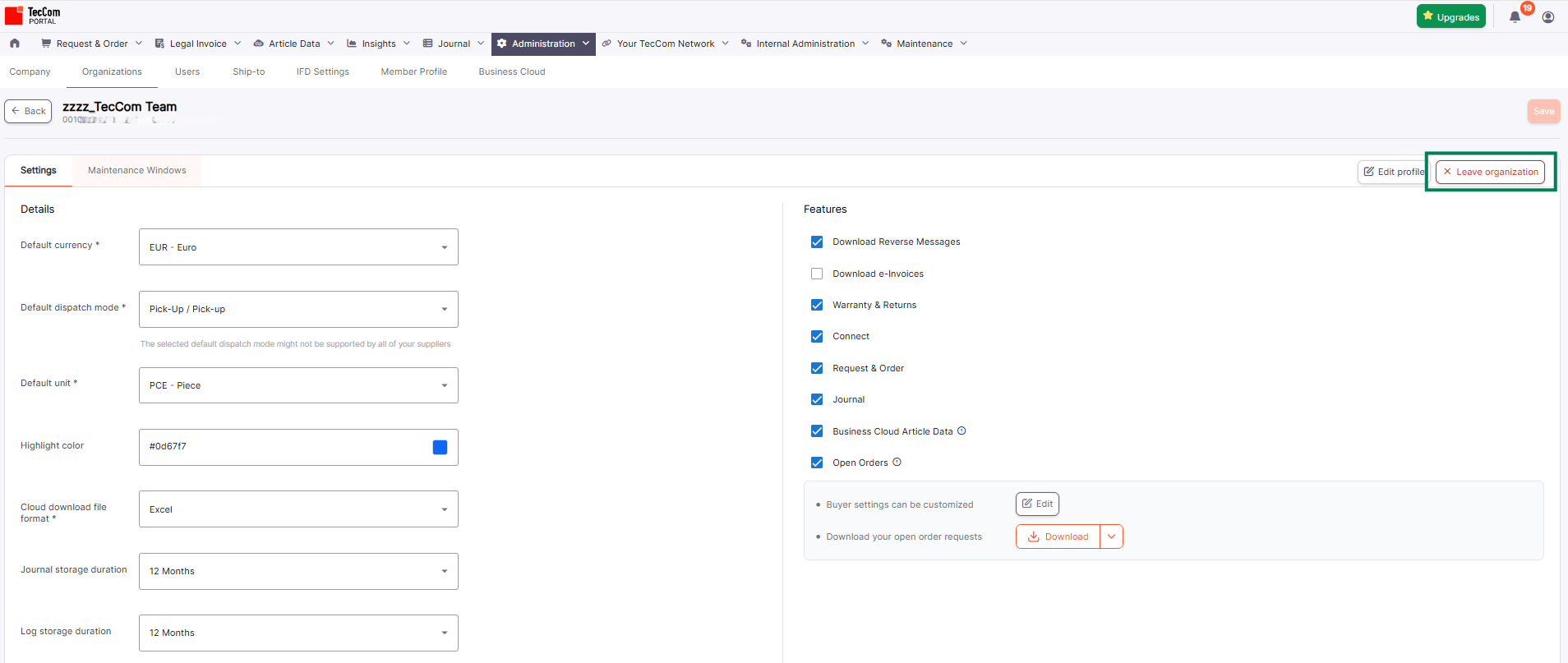Switch to the Company tab
Viewport: 1568px width, 663px height.
point(30,71)
